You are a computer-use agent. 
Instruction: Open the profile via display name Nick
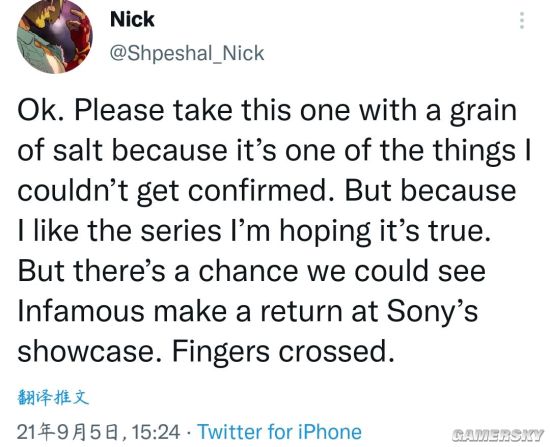[x=132, y=19]
